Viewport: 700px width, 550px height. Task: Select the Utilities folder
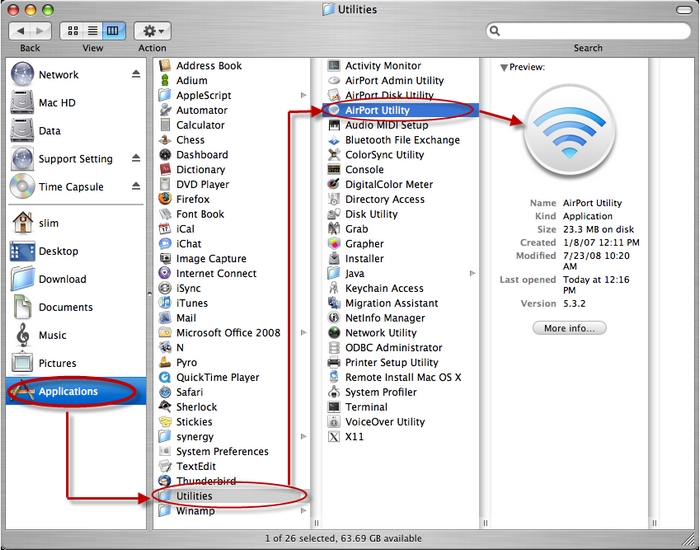tap(231, 496)
